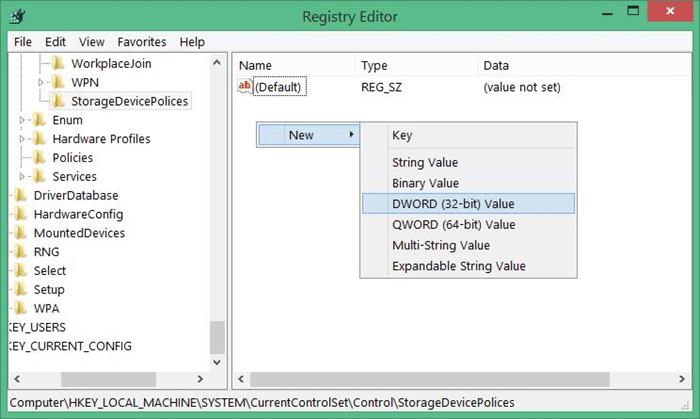Click the Type column header
Screen dimensions: 700x419
374,65
